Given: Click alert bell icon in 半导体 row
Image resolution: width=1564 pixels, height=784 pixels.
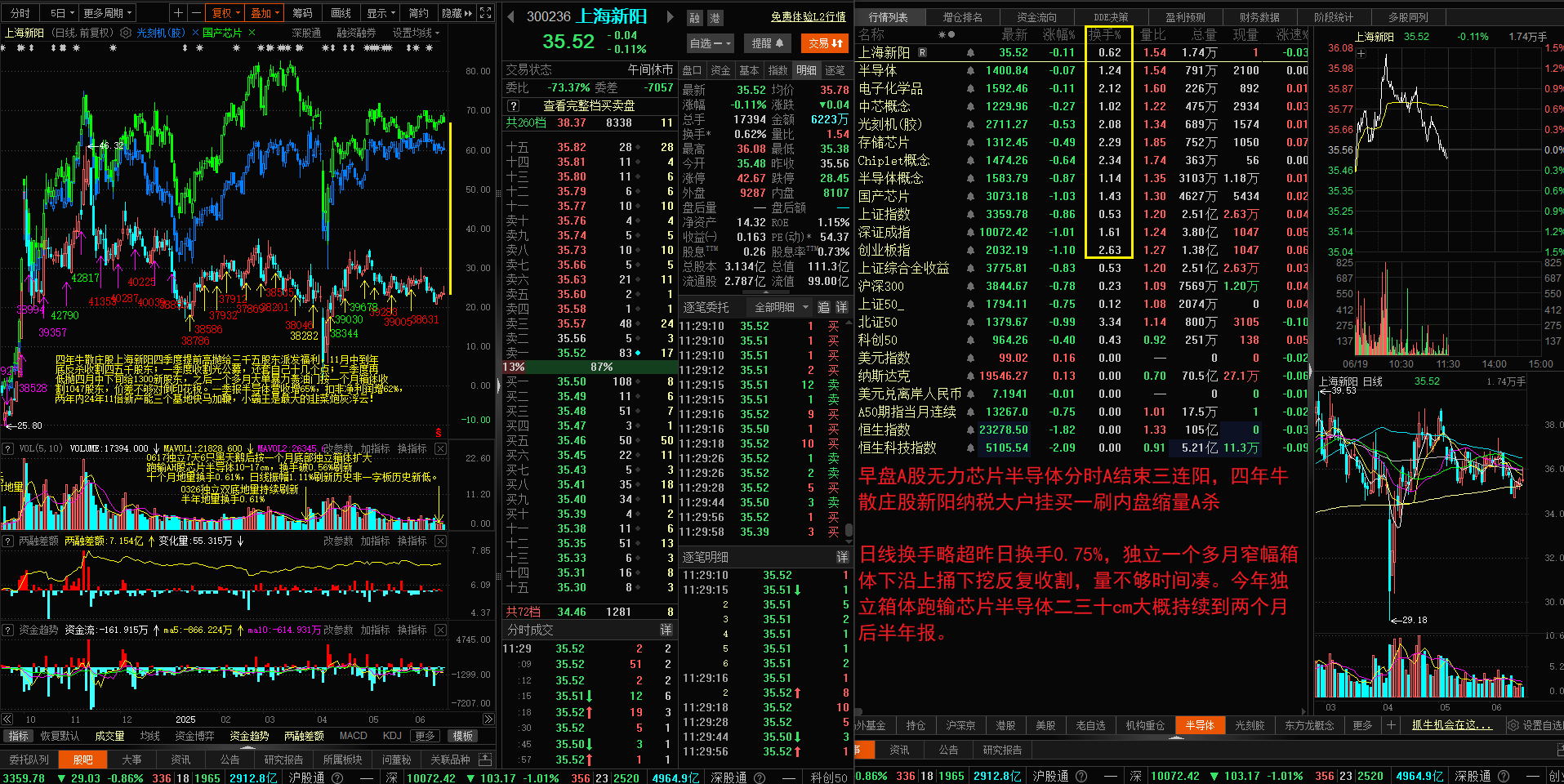Looking at the screenshot, I should point(970,70).
